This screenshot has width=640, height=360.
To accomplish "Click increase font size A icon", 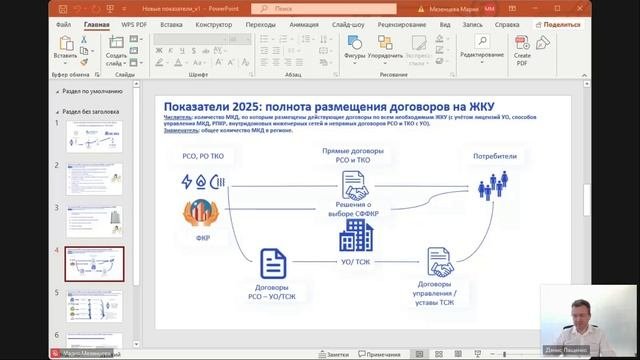I will [219, 62].
